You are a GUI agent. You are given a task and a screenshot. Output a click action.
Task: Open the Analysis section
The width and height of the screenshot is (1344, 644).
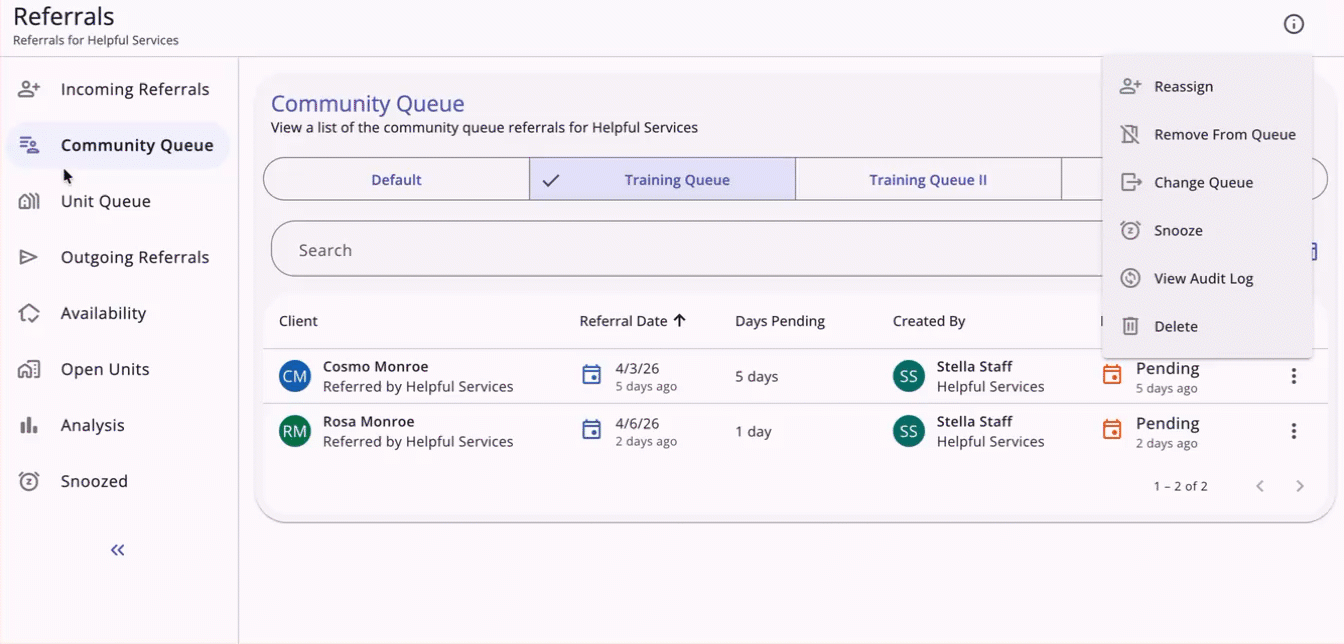click(x=94, y=425)
